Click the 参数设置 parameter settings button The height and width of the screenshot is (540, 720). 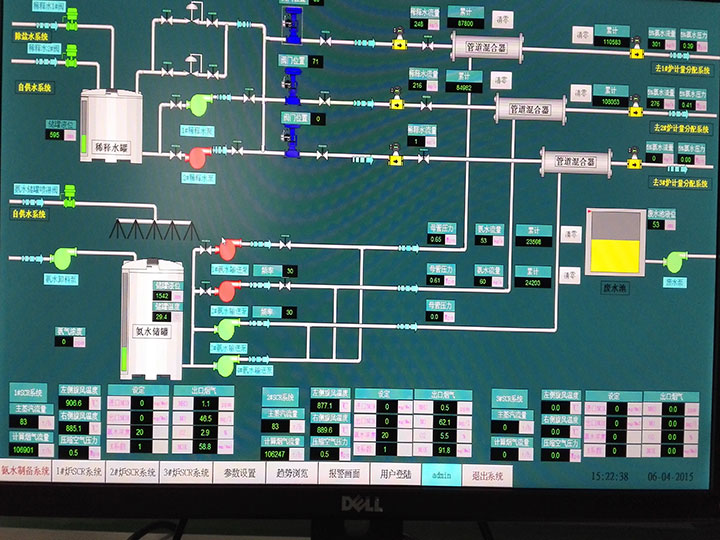point(240,474)
